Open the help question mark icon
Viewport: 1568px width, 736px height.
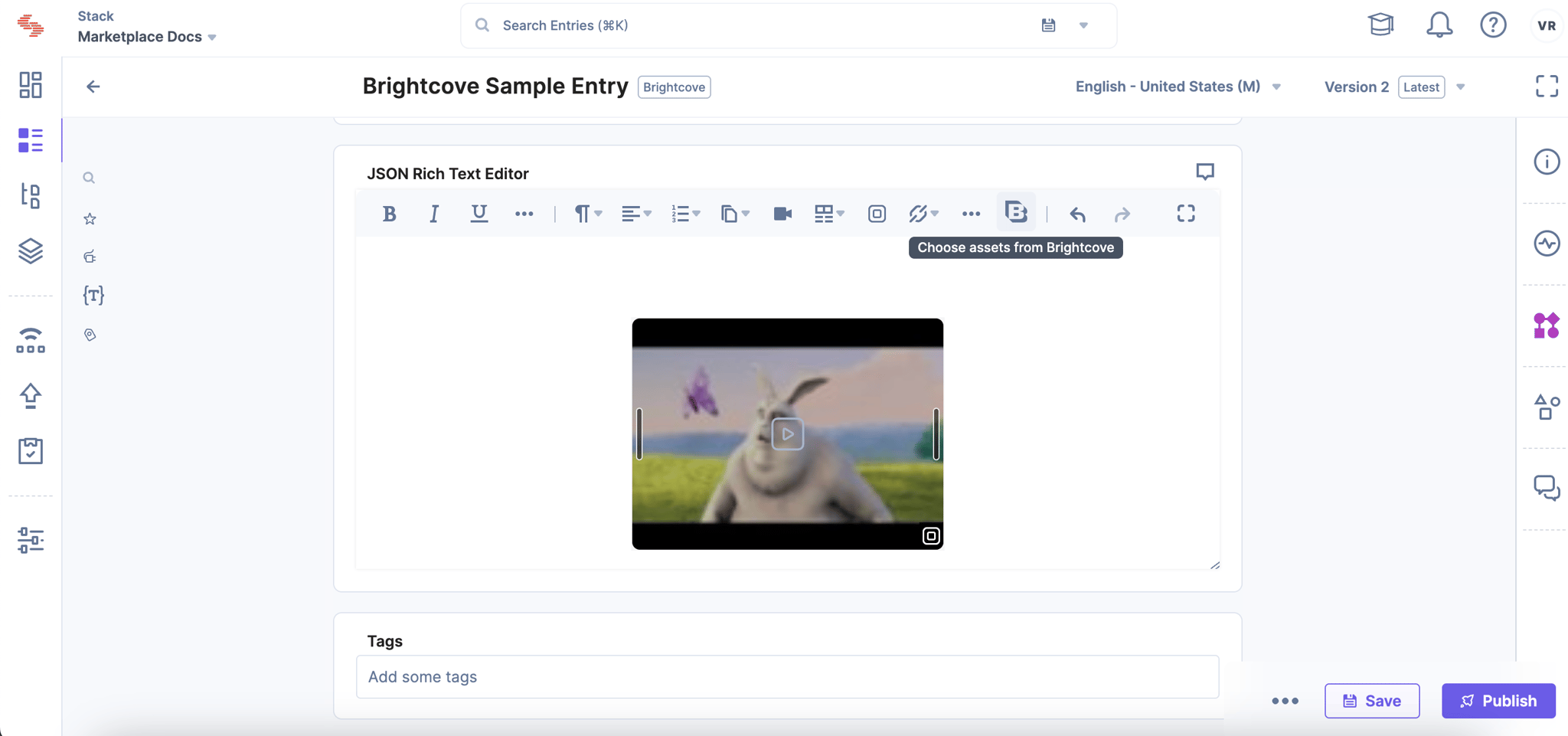click(x=1493, y=25)
